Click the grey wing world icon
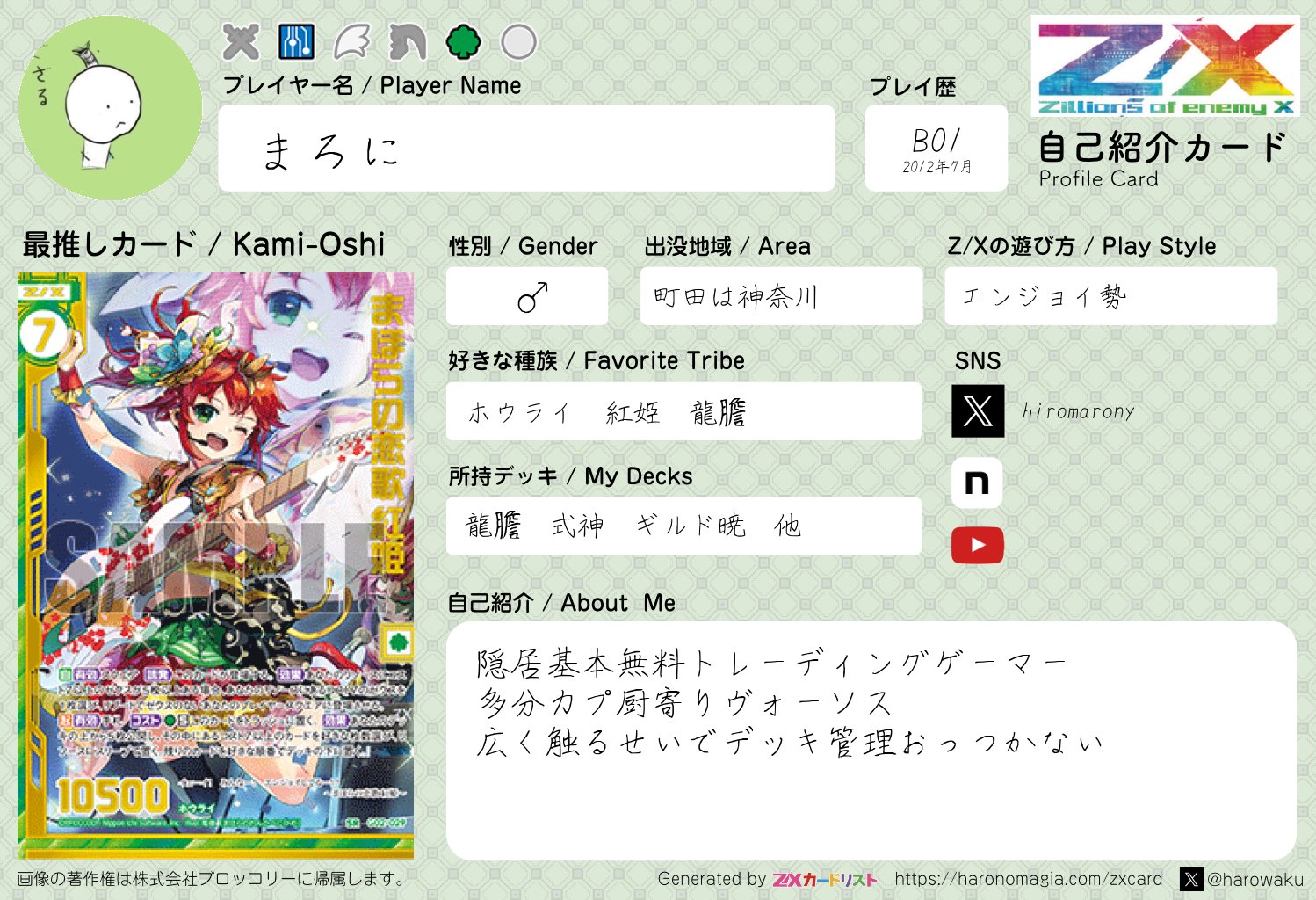Screen dimensions: 1316x900 [351, 41]
